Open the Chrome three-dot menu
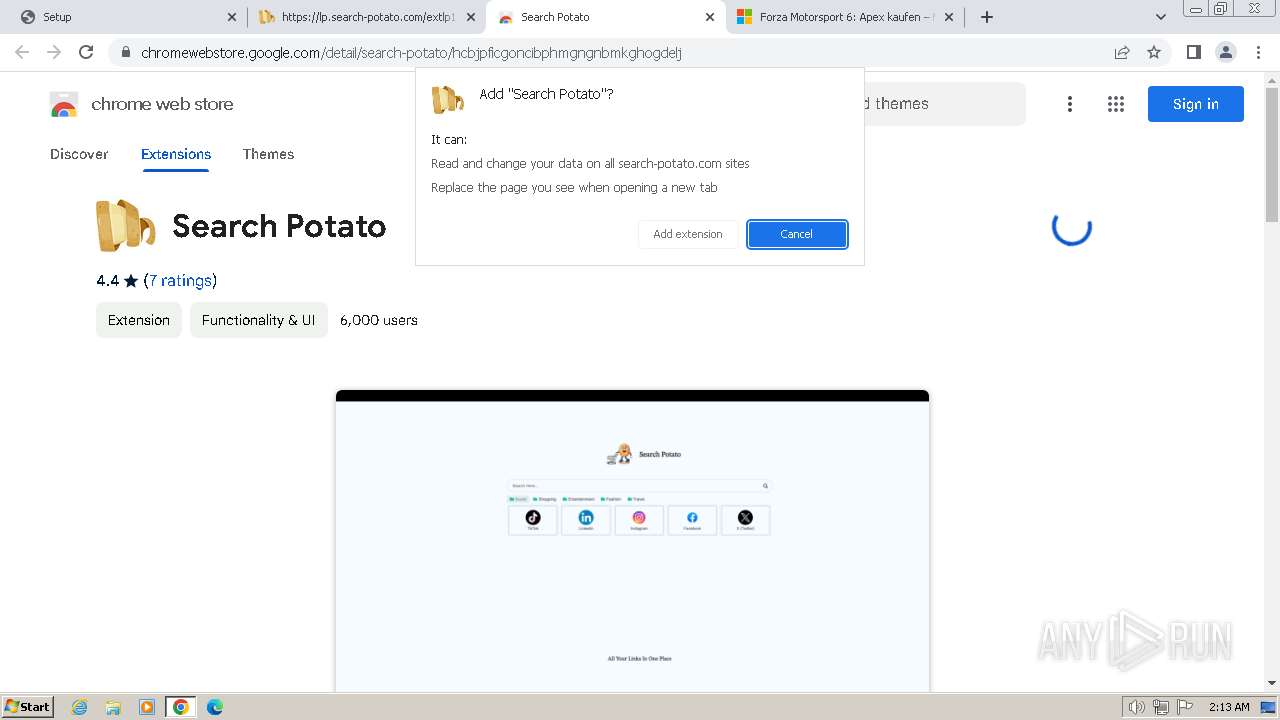This screenshot has width=1280, height=720. click(1258, 52)
